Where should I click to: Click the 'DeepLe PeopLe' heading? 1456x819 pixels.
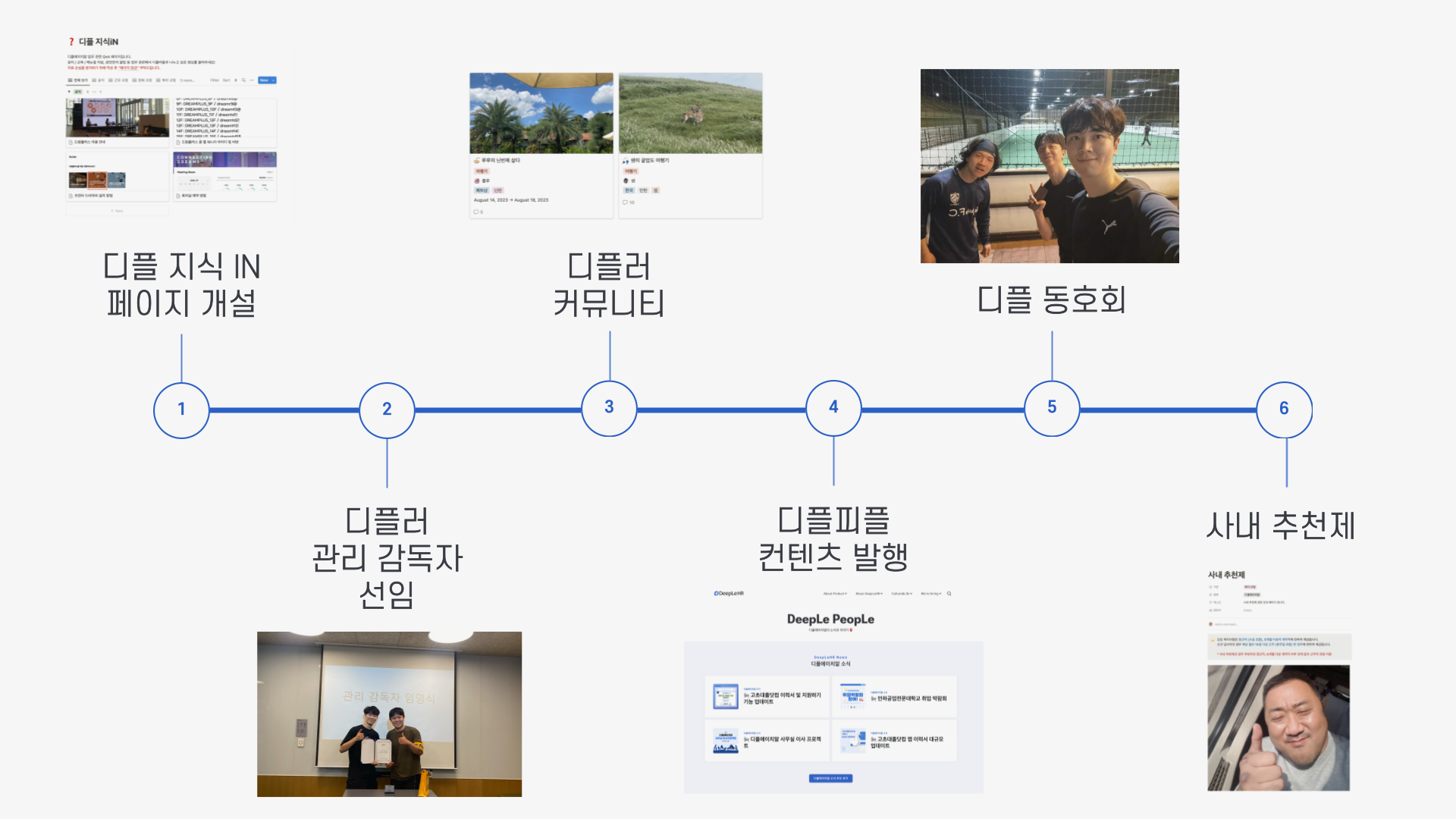tap(830, 620)
